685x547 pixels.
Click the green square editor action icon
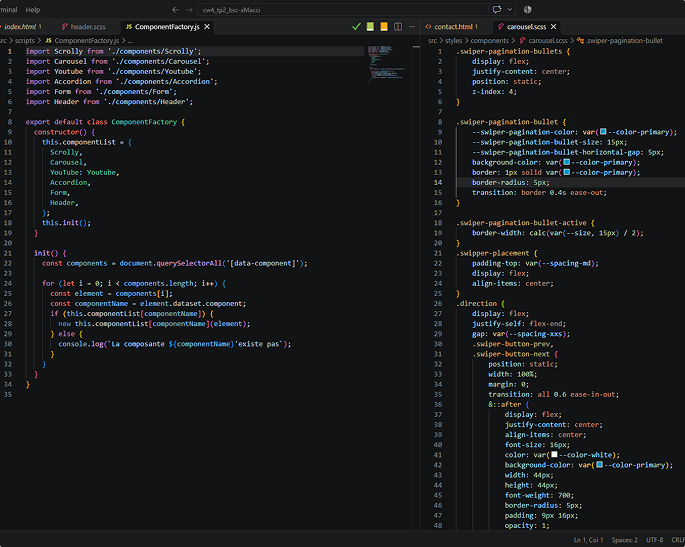(370, 27)
